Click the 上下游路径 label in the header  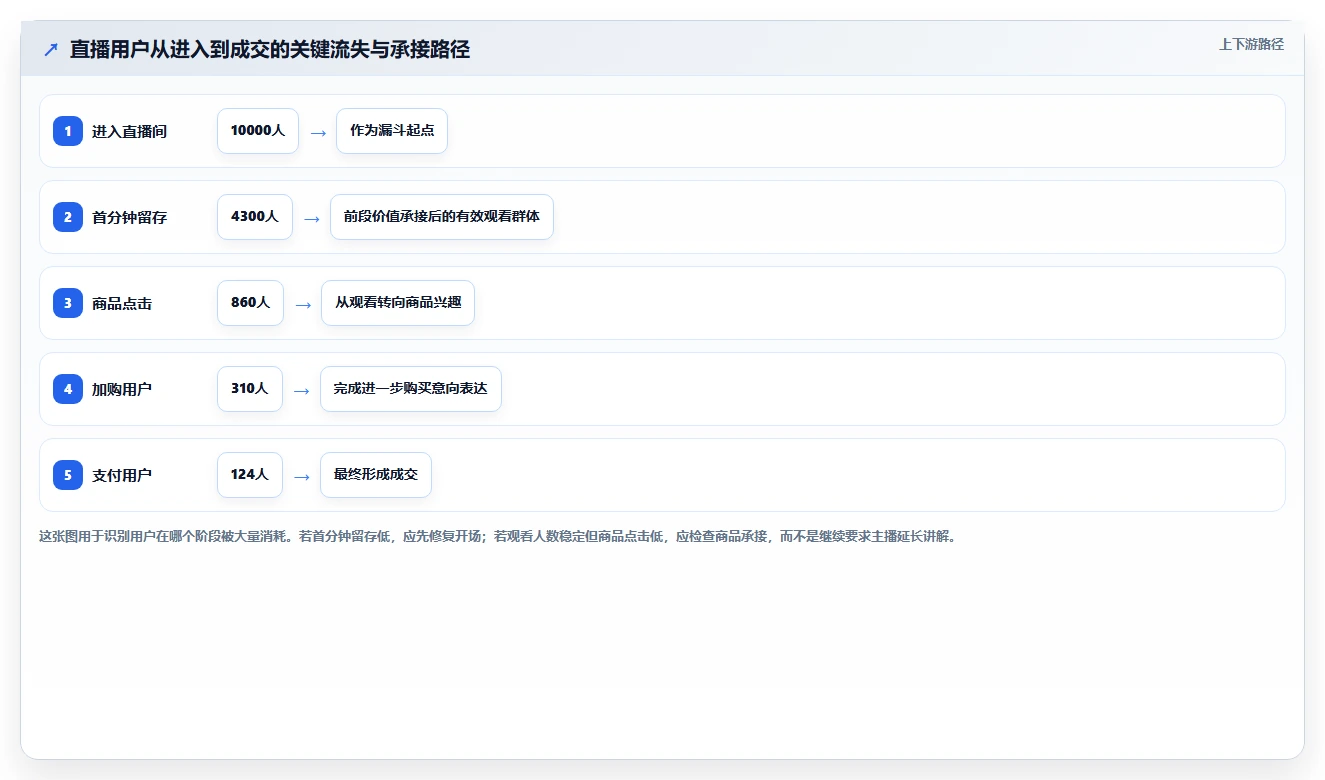(x=1251, y=44)
